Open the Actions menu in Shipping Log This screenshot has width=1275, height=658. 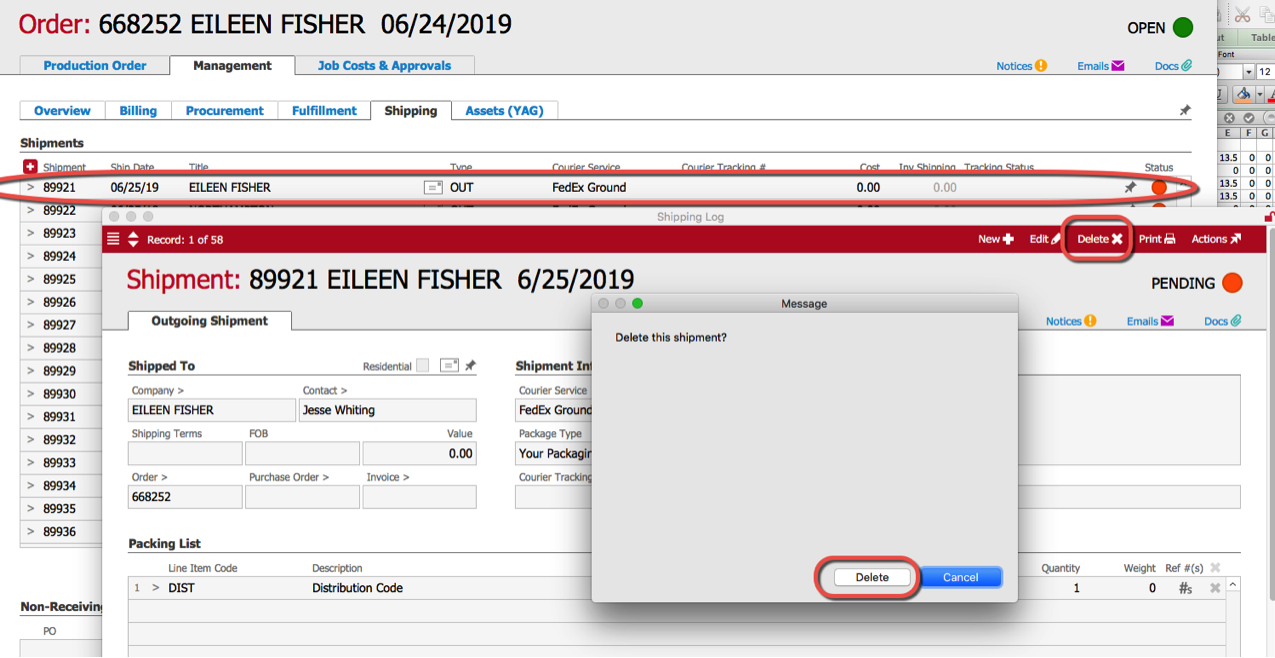click(1216, 239)
